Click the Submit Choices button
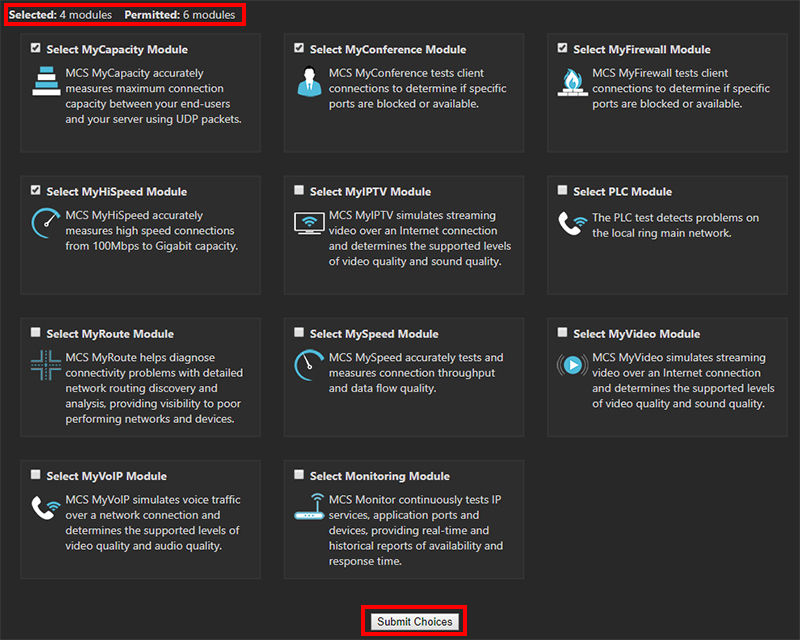 coord(413,620)
